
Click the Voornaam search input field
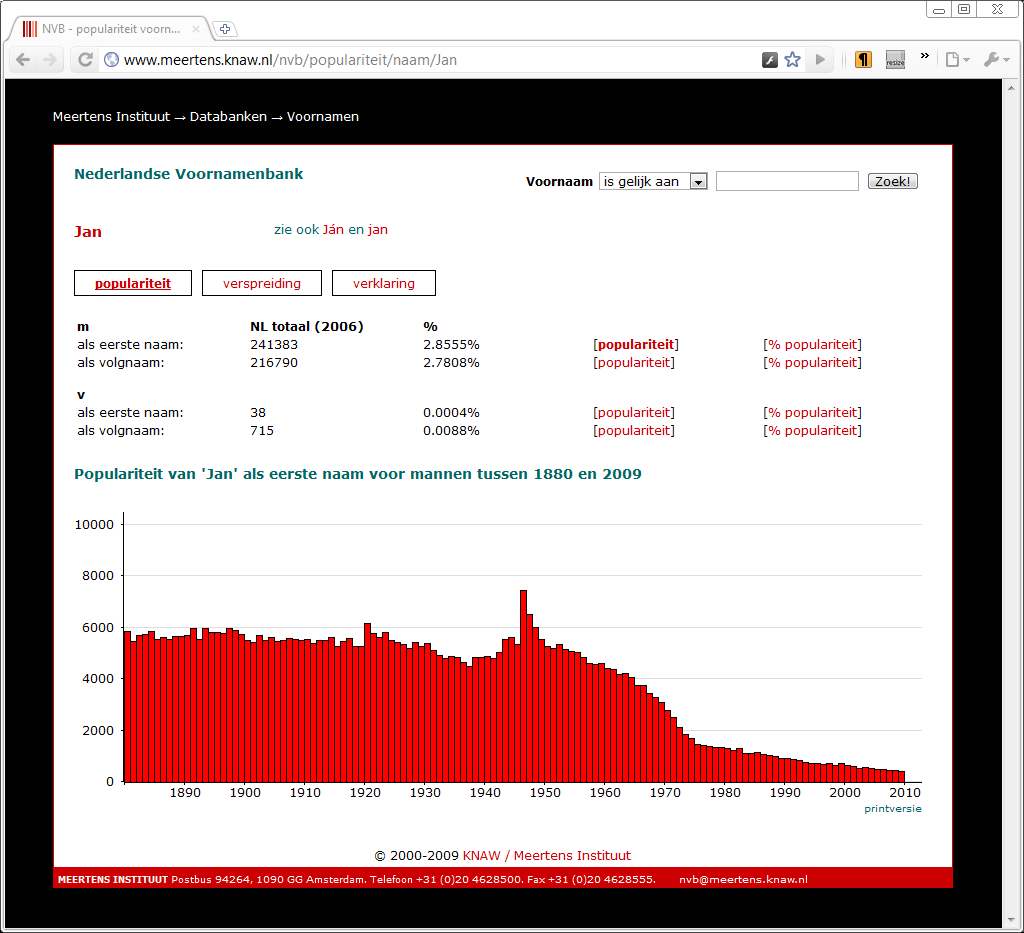786,181
